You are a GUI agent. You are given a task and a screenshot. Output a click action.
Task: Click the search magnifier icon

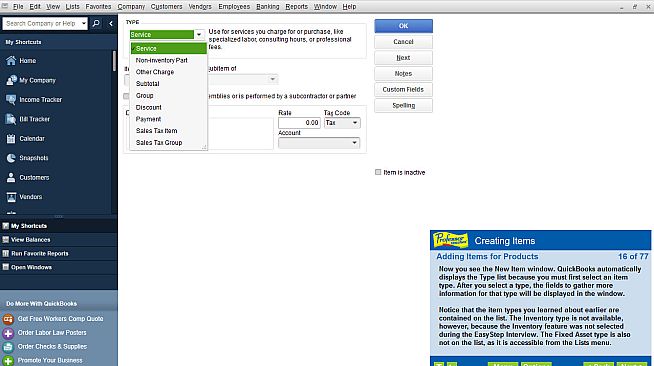point(96,23)
